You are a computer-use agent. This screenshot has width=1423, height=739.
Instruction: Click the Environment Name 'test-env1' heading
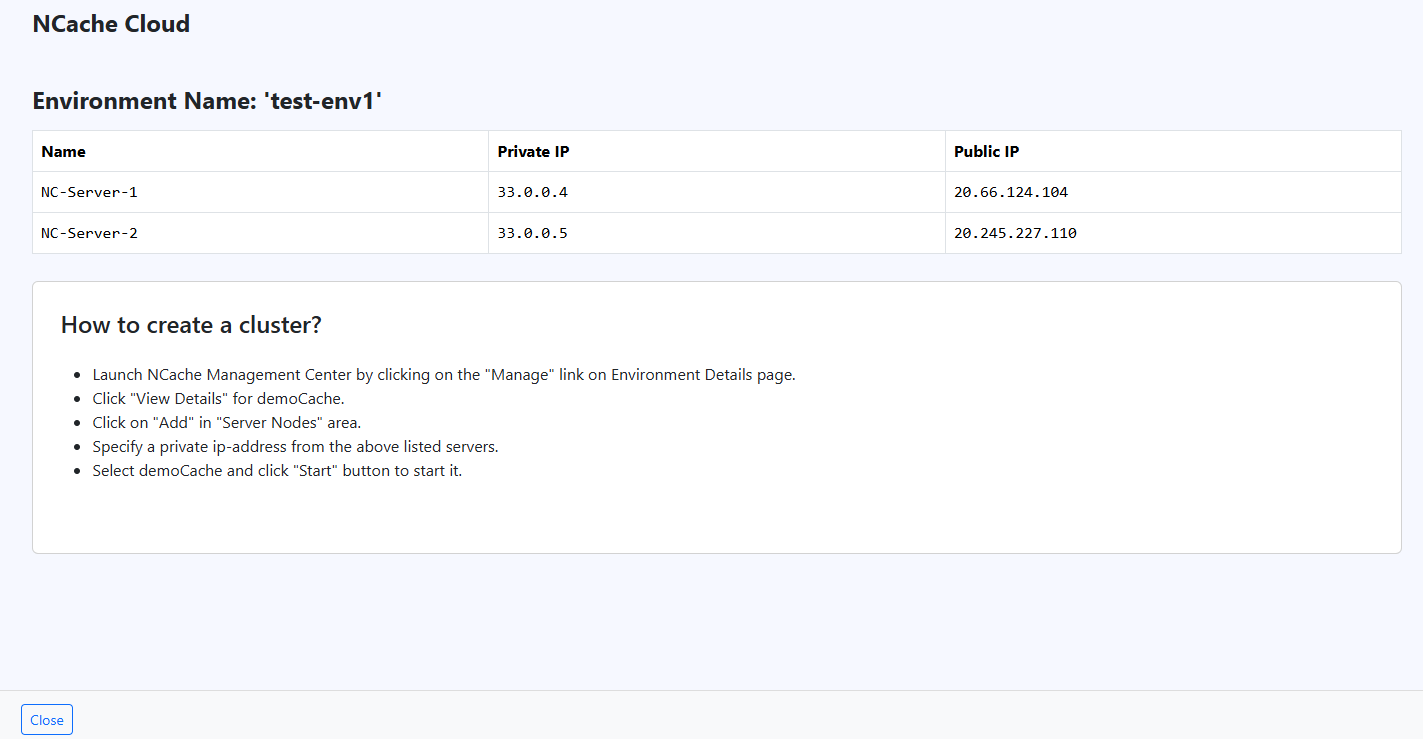[x=208, y=101]
